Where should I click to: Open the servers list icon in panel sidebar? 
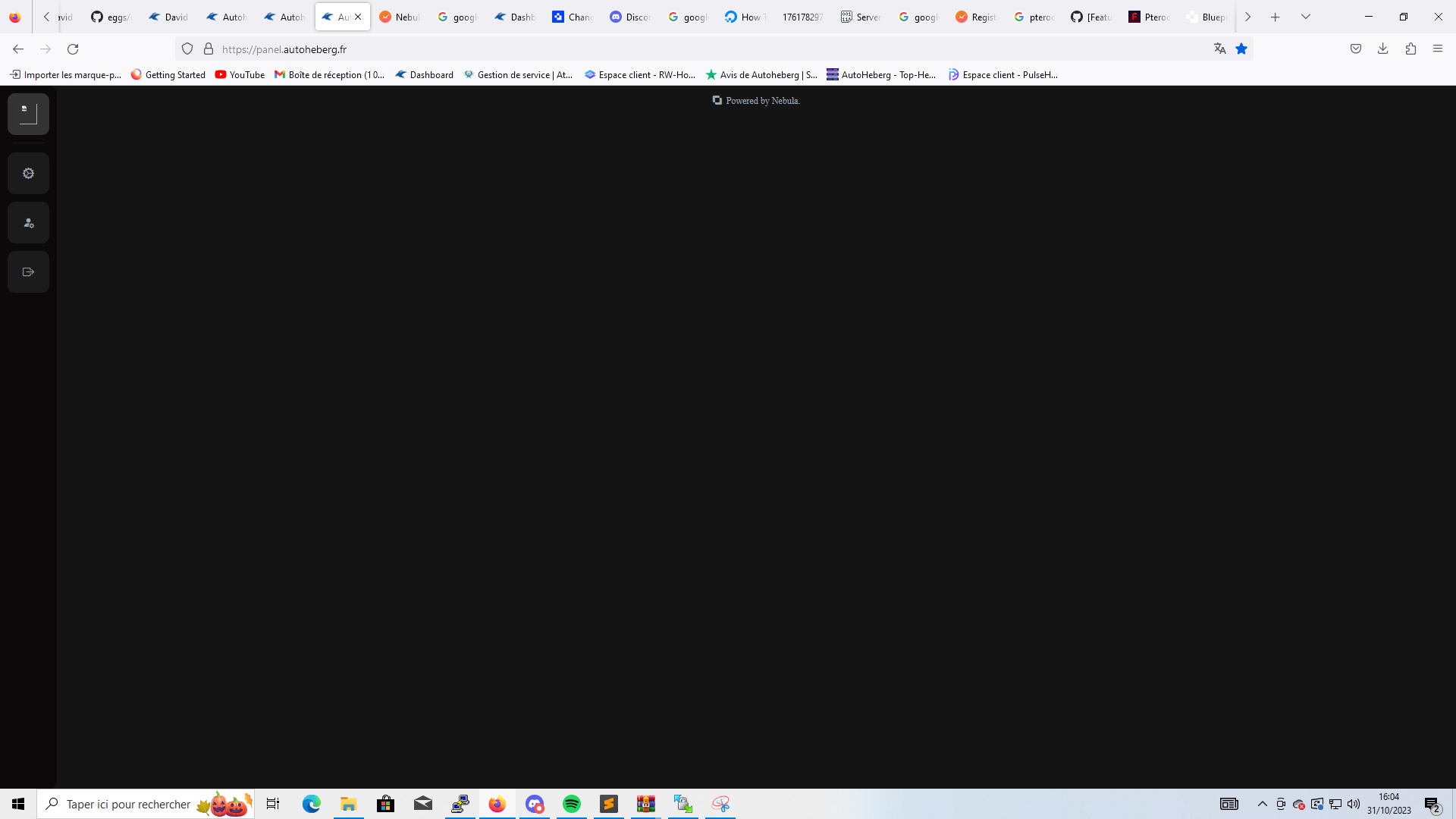coord(28,114)
